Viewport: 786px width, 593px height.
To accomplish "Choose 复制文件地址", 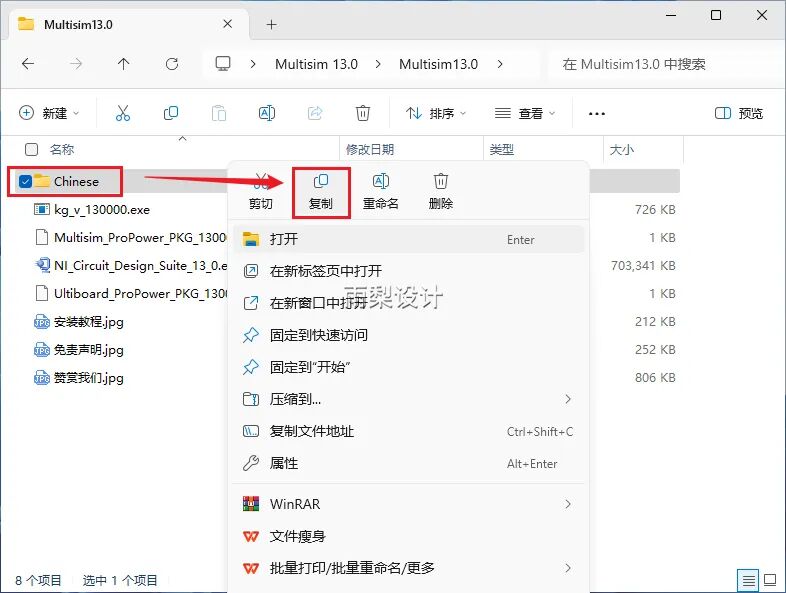I will [409, 432].
